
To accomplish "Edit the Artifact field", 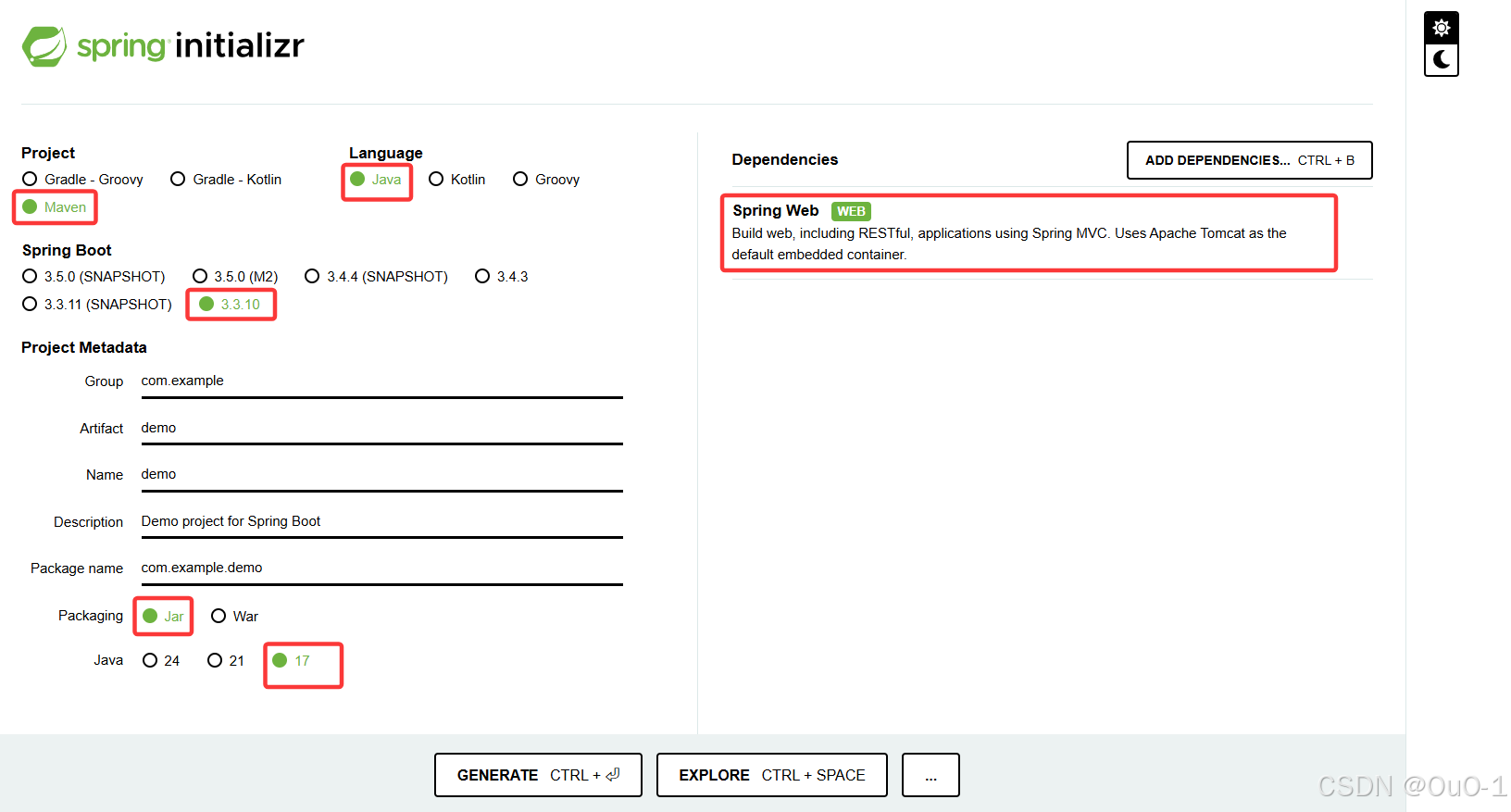I will 381,428.
